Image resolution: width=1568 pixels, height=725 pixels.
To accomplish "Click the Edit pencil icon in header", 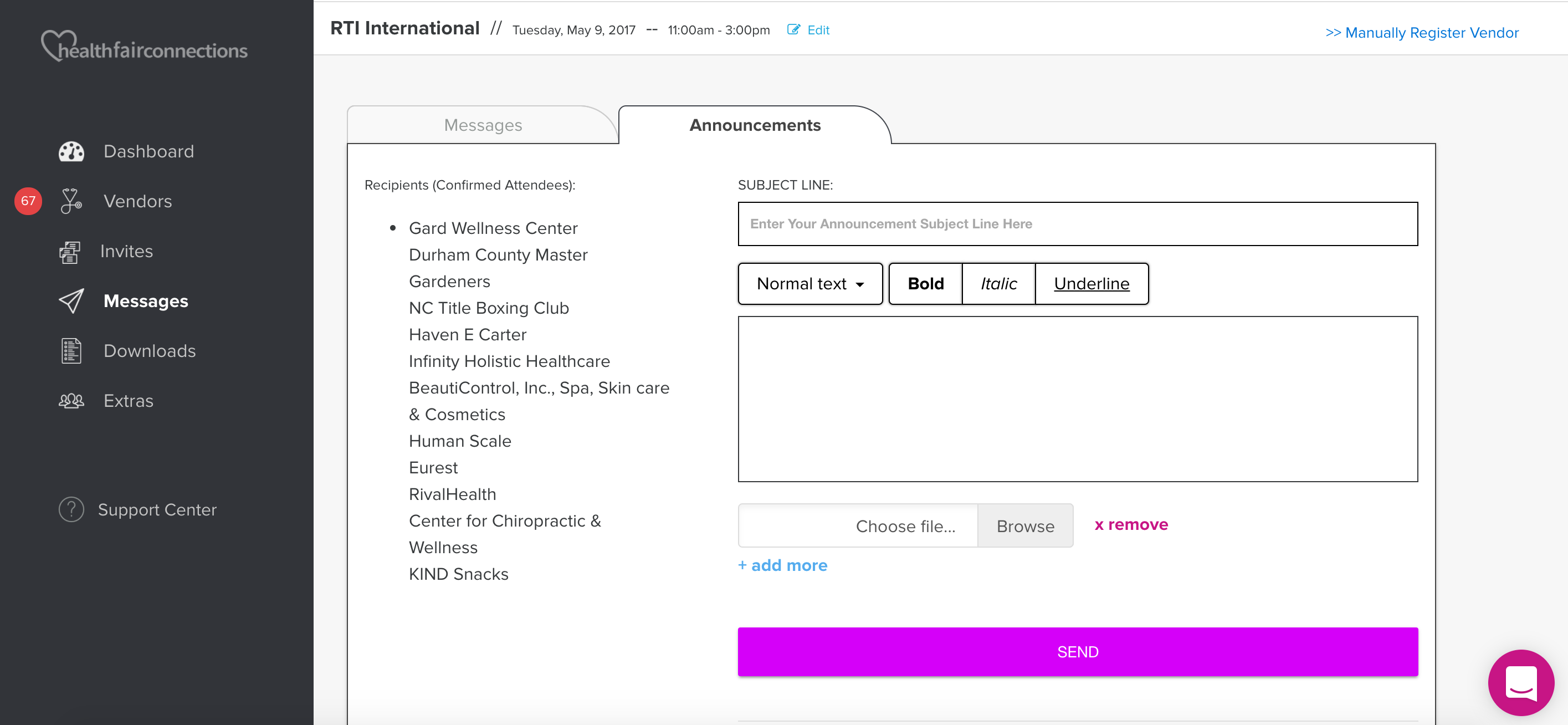I will 793,30.
